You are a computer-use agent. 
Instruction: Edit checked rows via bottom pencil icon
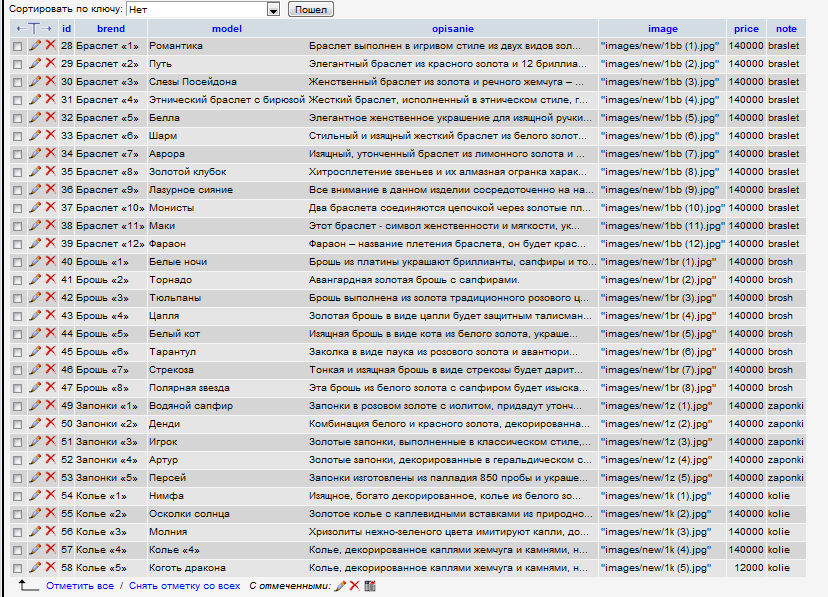[x=341, y=585]
